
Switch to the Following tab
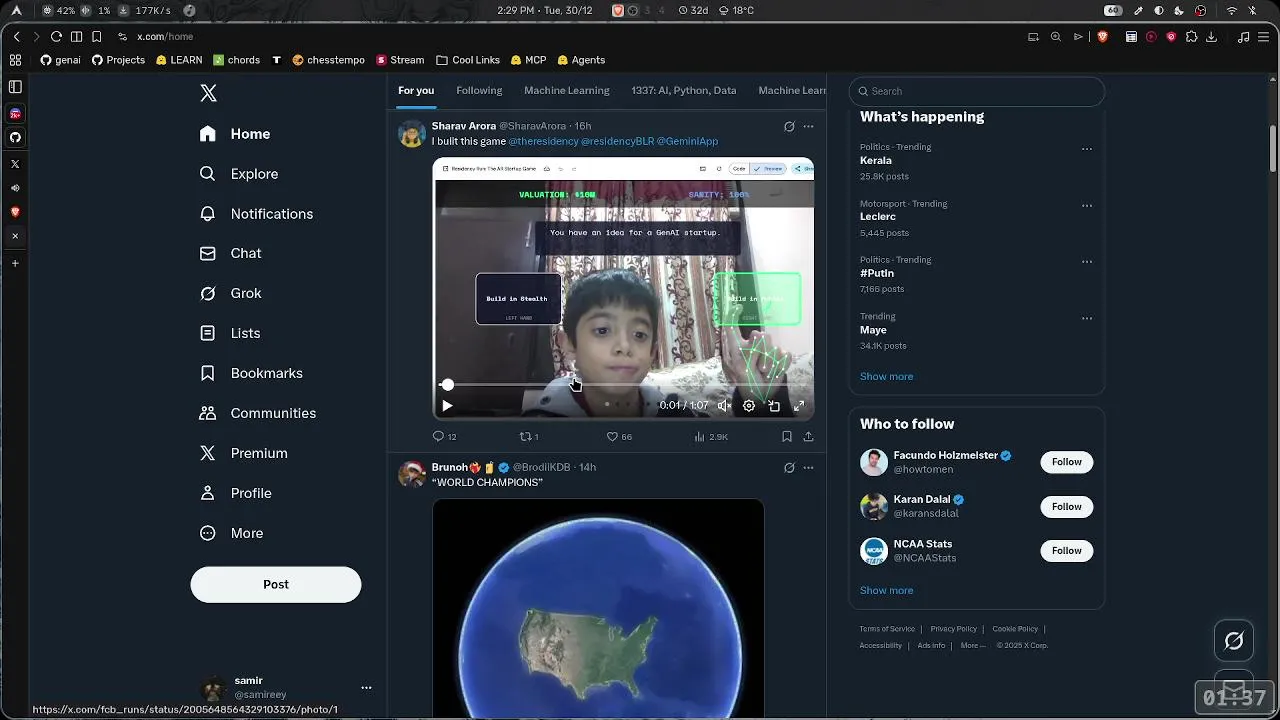coord(479,90)
